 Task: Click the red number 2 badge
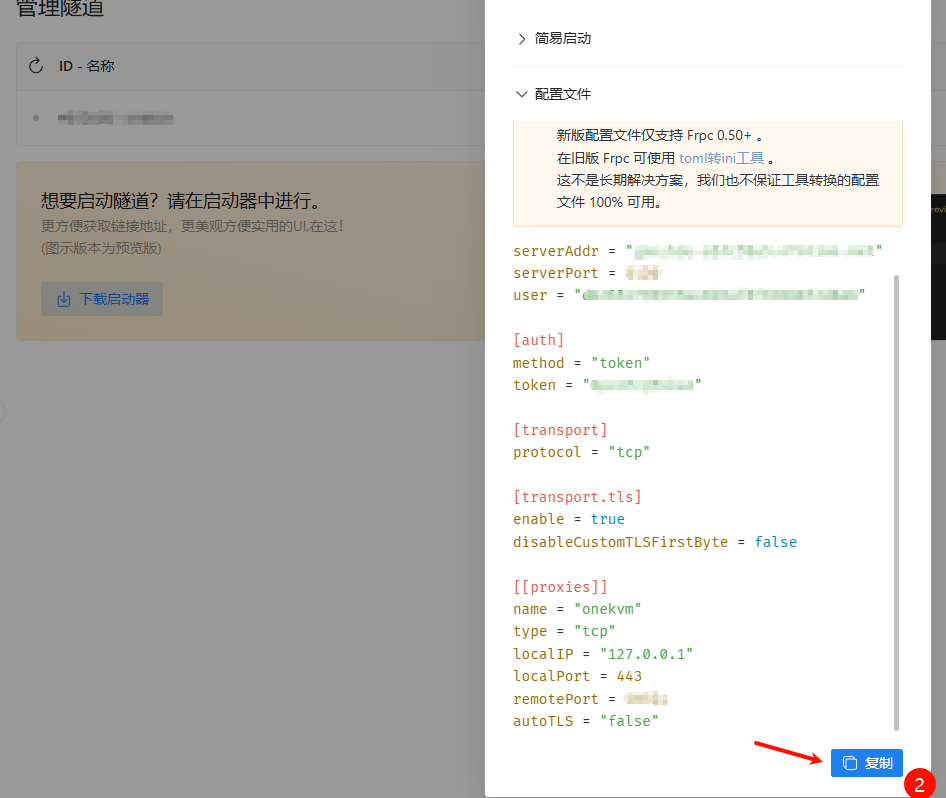pyautogui.click(x=919, y=783)
